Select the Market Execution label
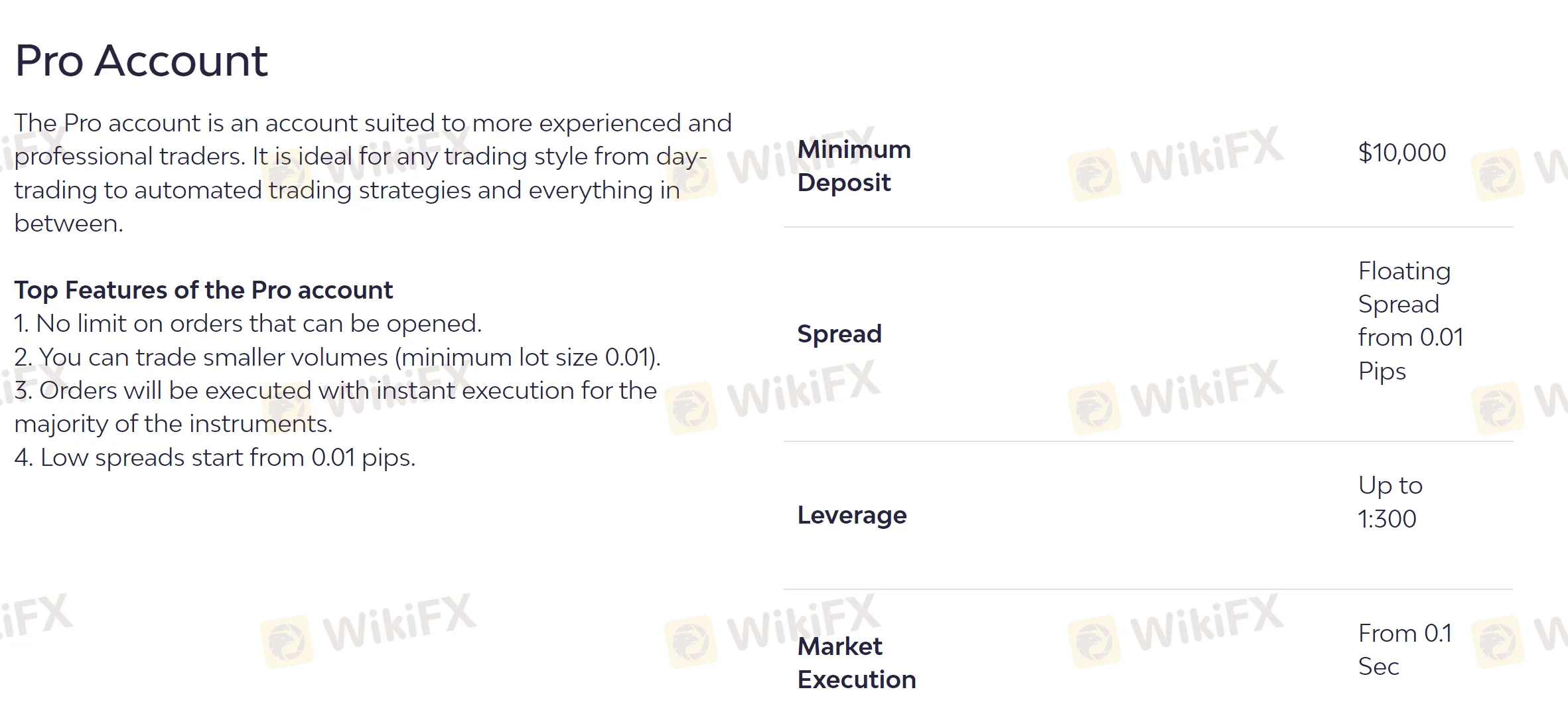1568x722 pixels. click(857, 663)
